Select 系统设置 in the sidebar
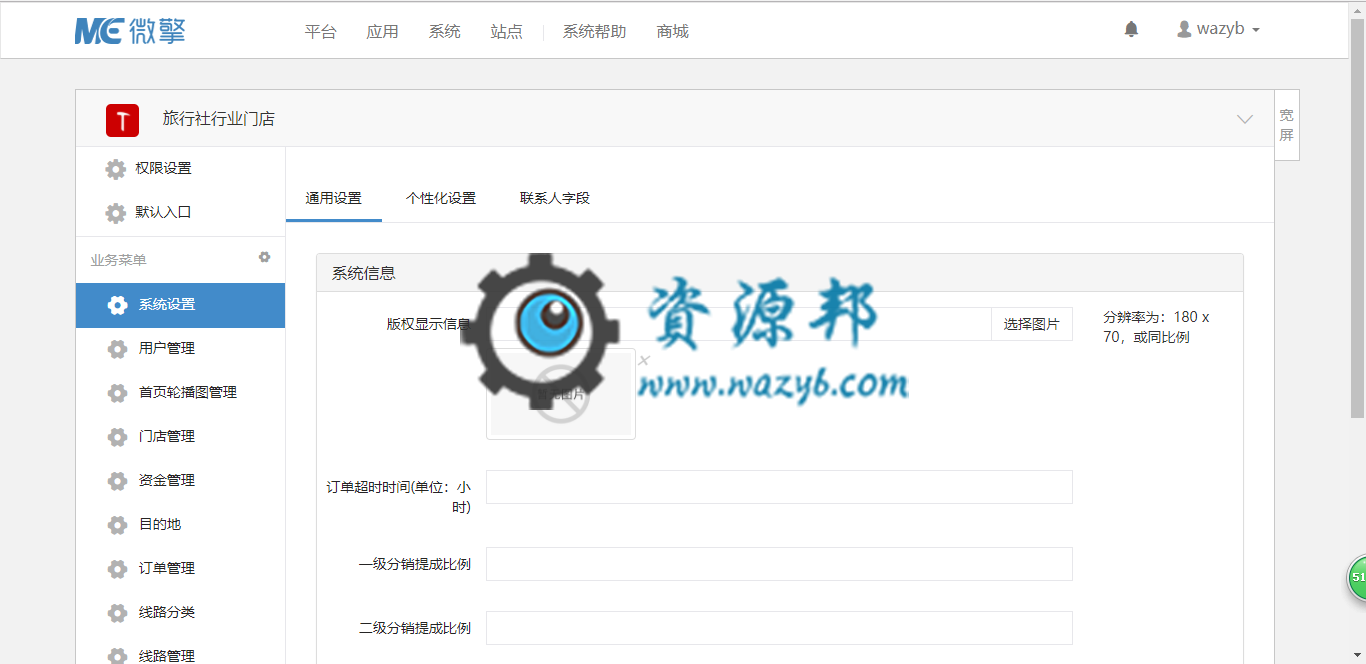The height and width of the screenshot is (664, 1366). click(x=180, y=305)
